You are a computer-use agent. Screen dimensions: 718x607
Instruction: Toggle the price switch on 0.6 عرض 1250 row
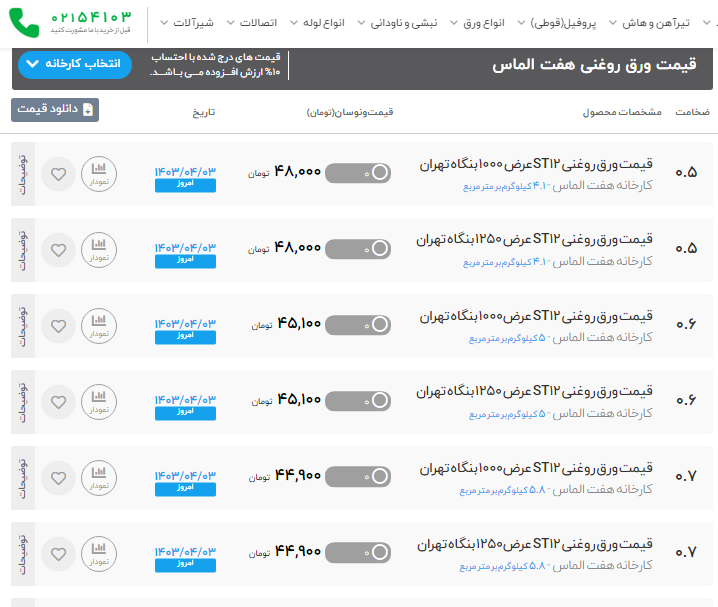coord(358,401)
